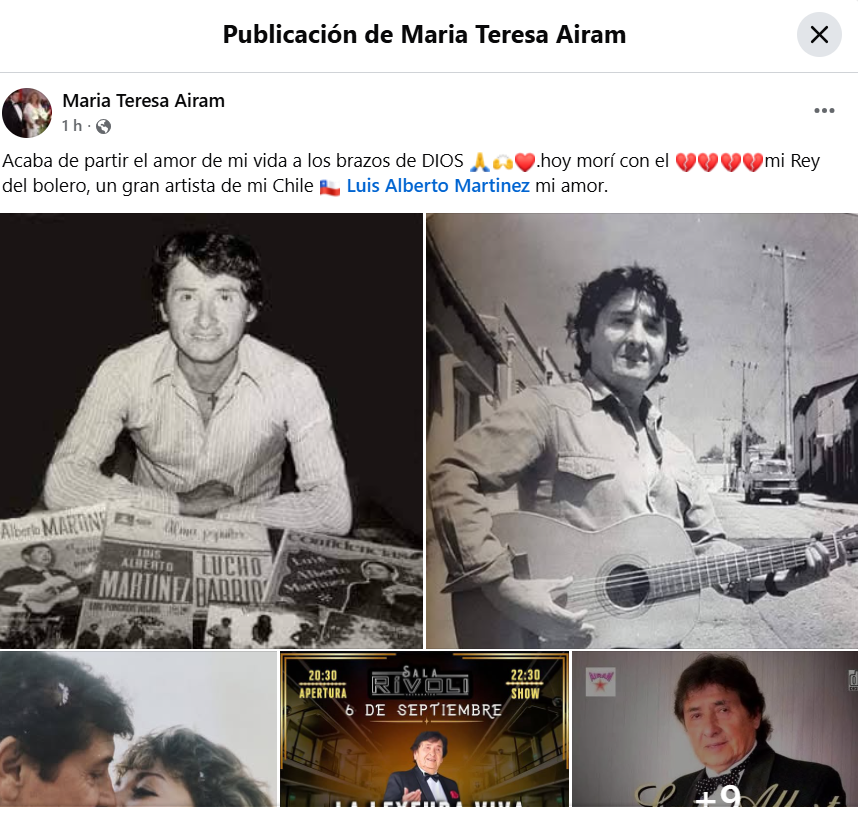Open the three-dot post options menu
This screenshot has width=858, height=819.
[x=824, y=111]
